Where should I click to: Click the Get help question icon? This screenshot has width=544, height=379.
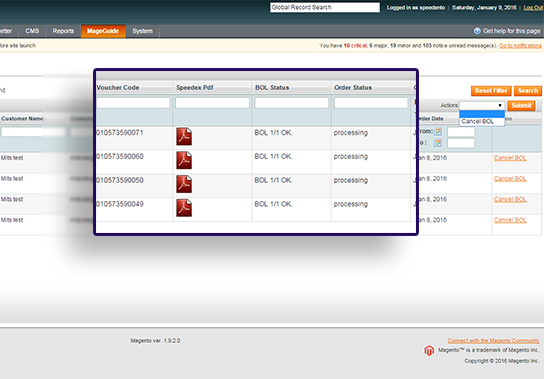[477, 31]
